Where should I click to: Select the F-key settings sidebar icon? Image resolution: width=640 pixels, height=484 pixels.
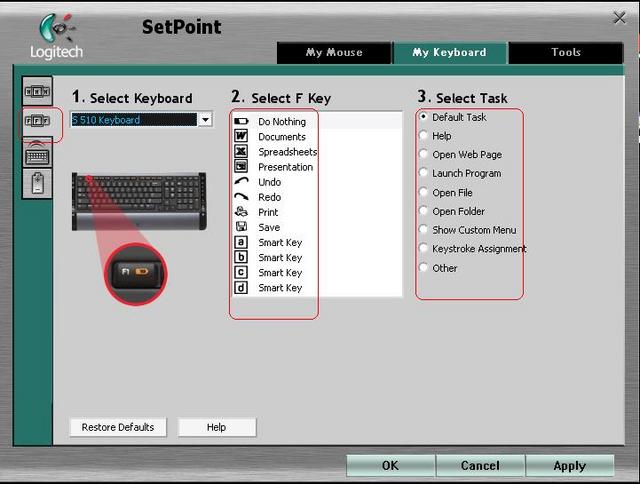point(37,122)
